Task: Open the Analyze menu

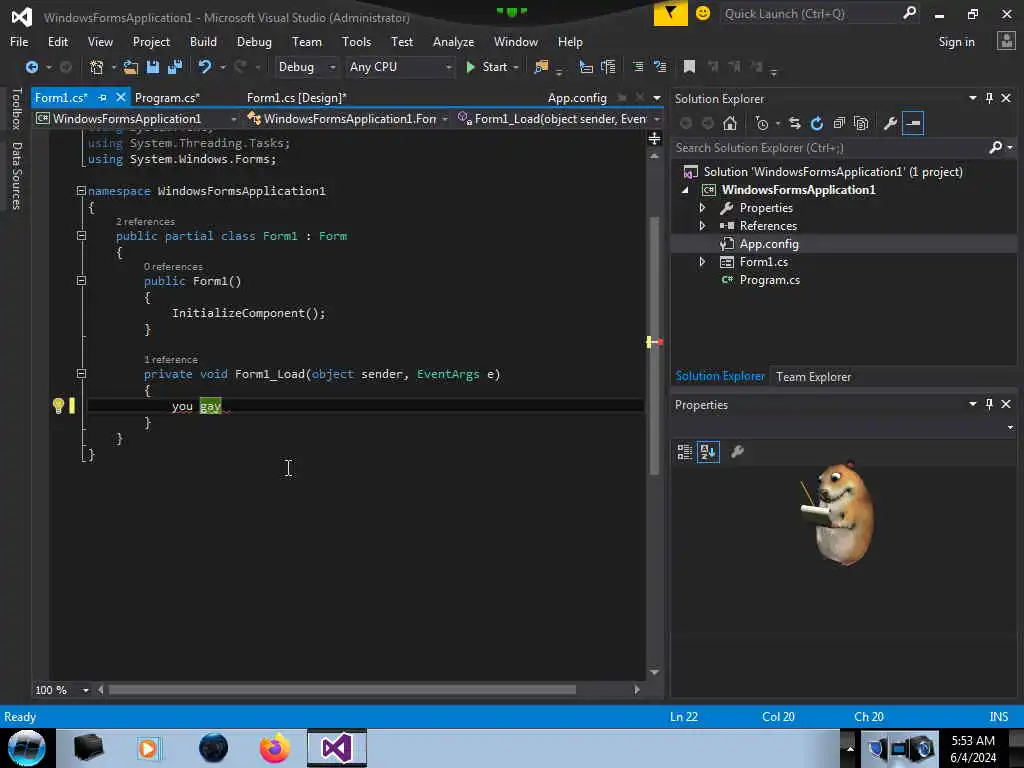Action: coord(453,41)
